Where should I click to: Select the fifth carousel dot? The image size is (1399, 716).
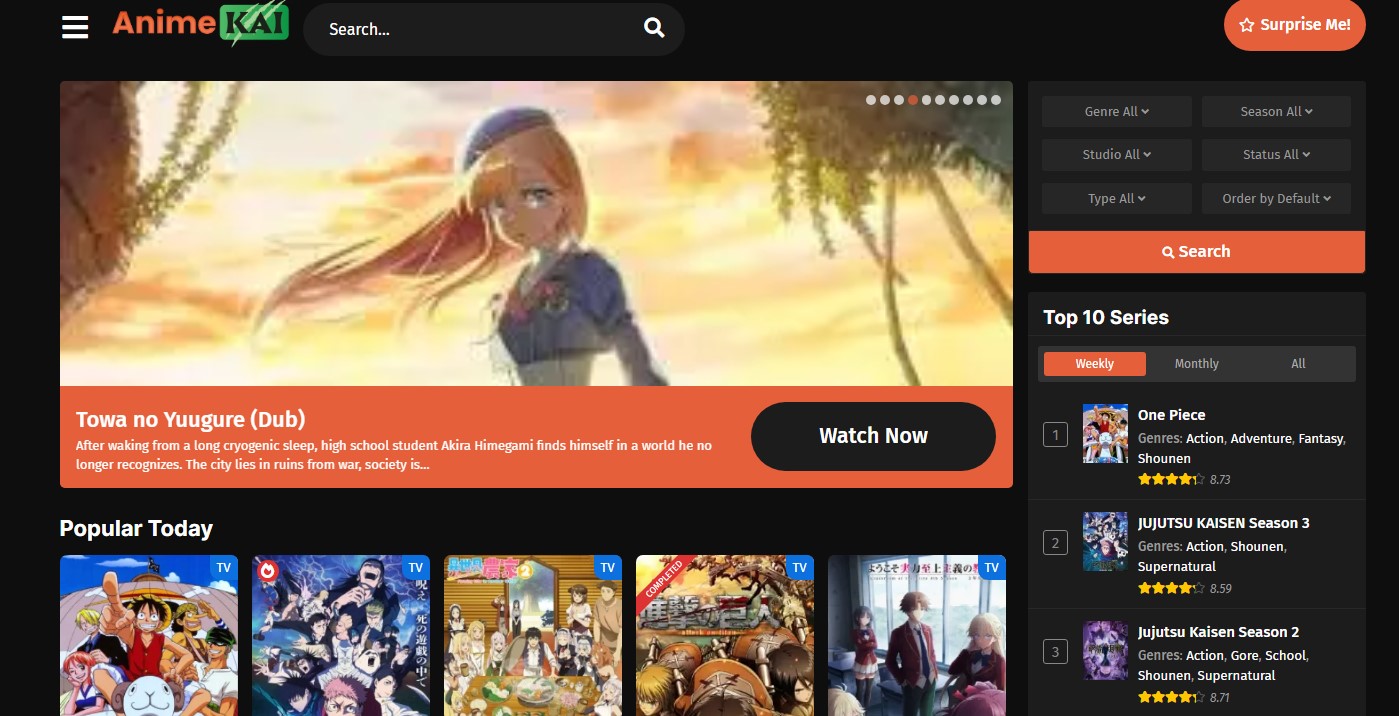(x=927, y=100)
